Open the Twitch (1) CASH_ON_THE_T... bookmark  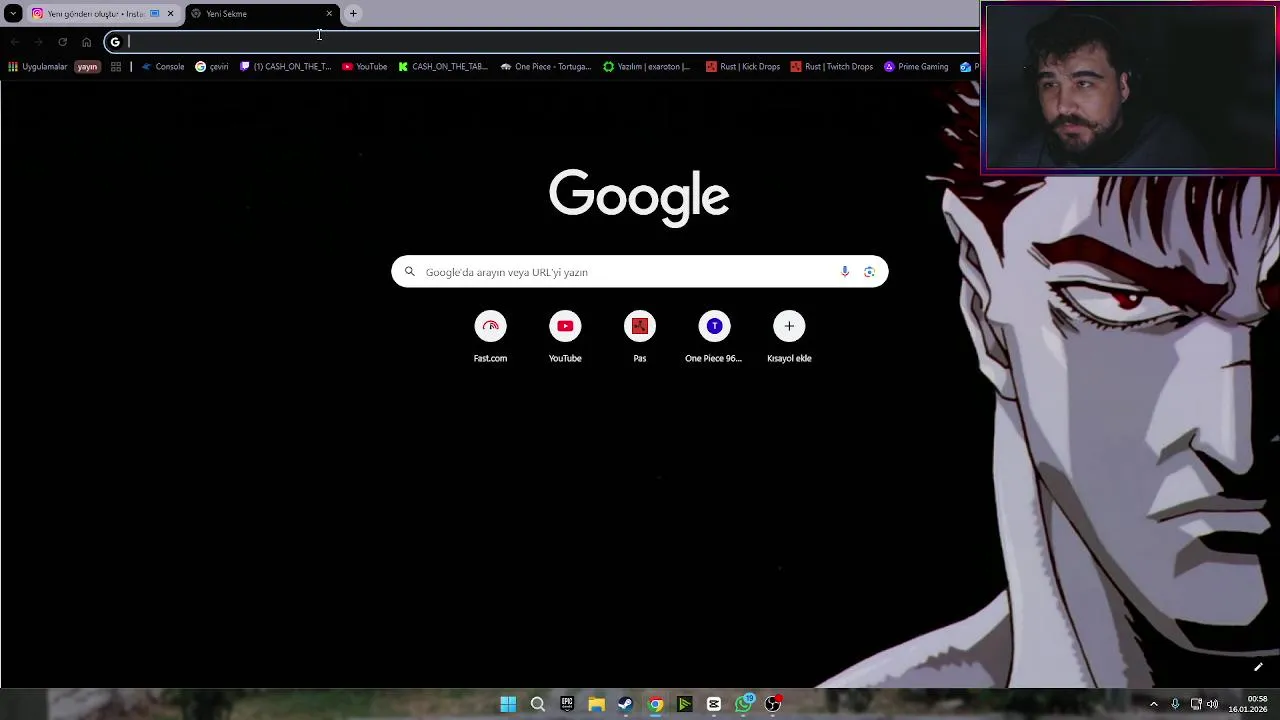(285, 67)
